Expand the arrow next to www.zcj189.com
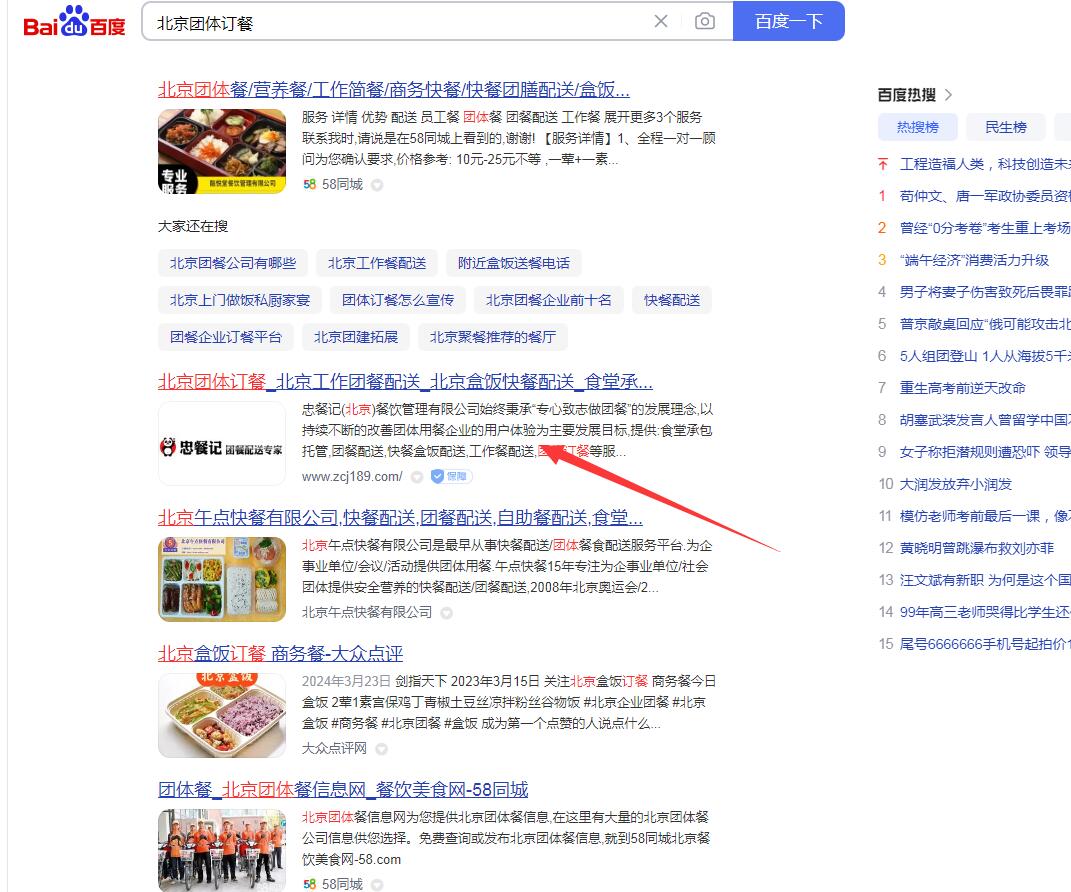The image size is (1071, 892). [x=417, y=476]
